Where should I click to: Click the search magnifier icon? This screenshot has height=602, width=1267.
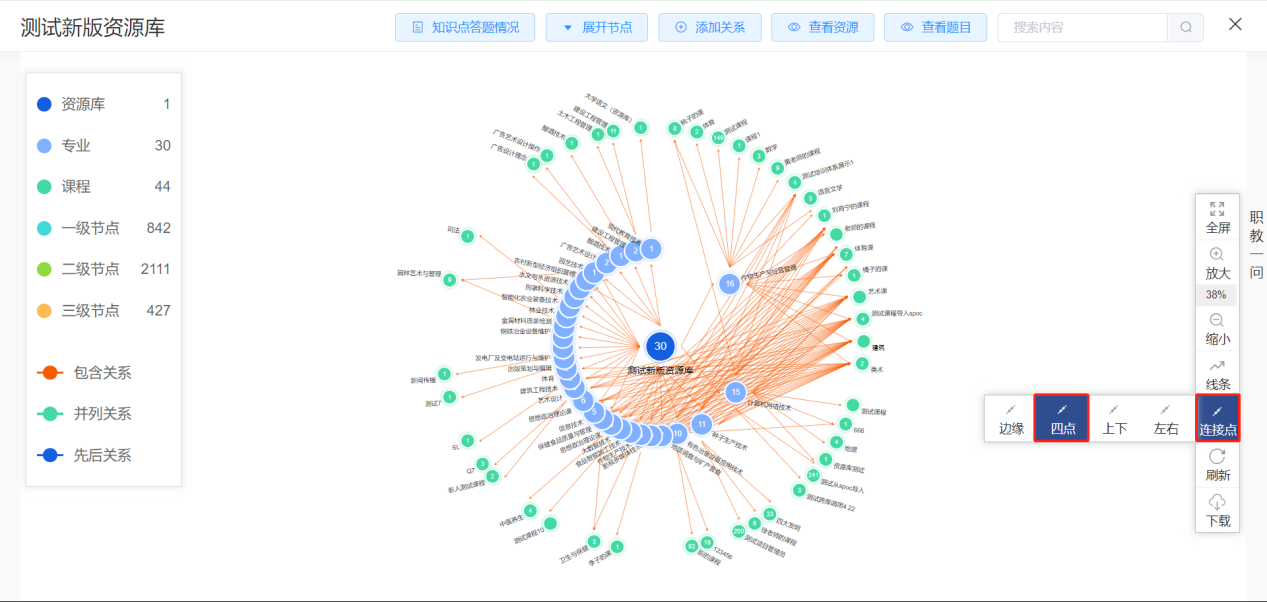(x=1186, y=27)
